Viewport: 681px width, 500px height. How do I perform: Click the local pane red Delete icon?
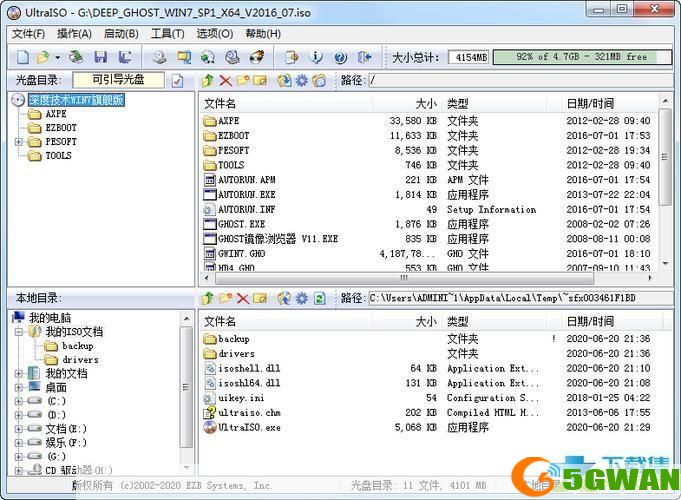[243, 298]
